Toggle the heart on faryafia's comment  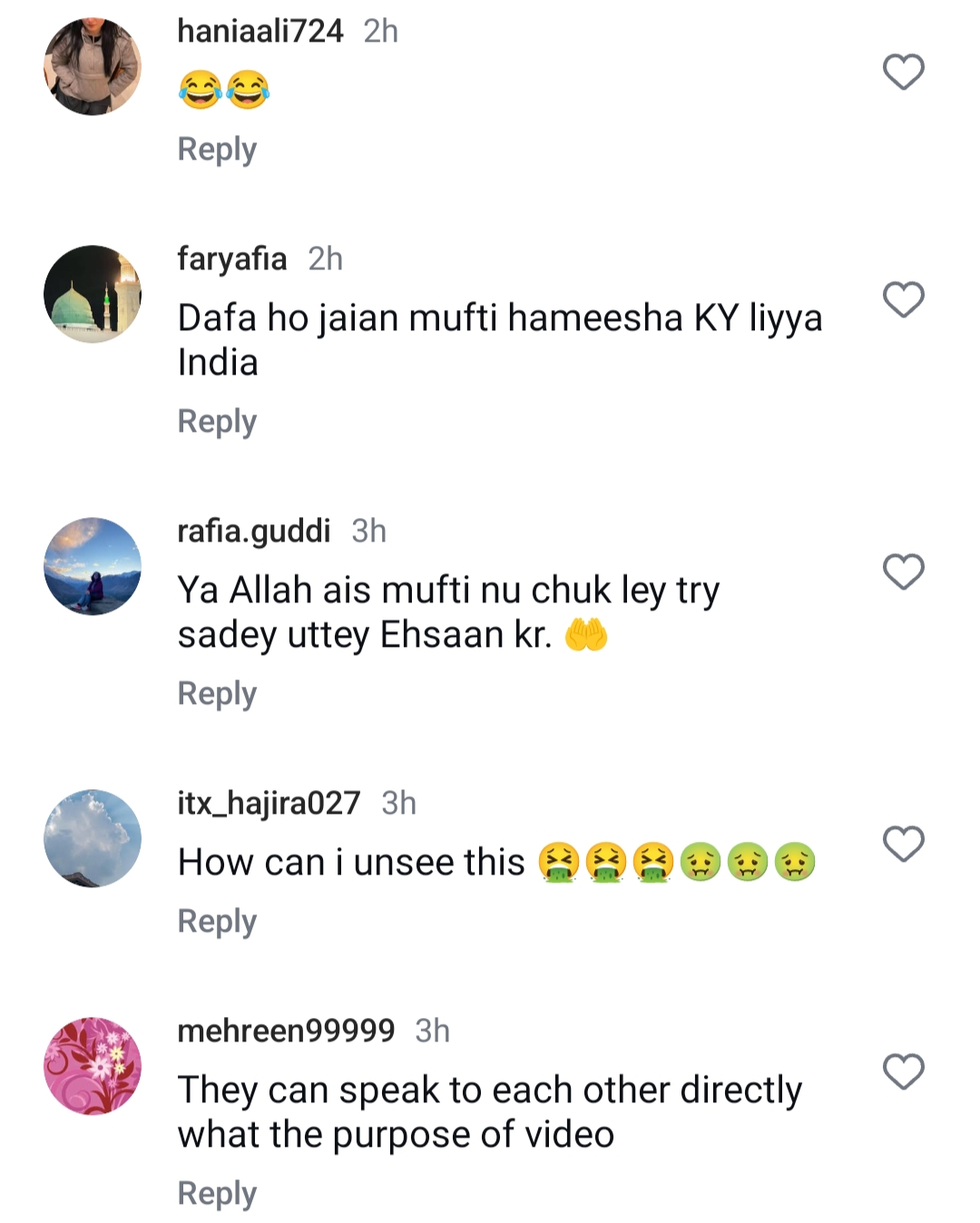(903, 302)
